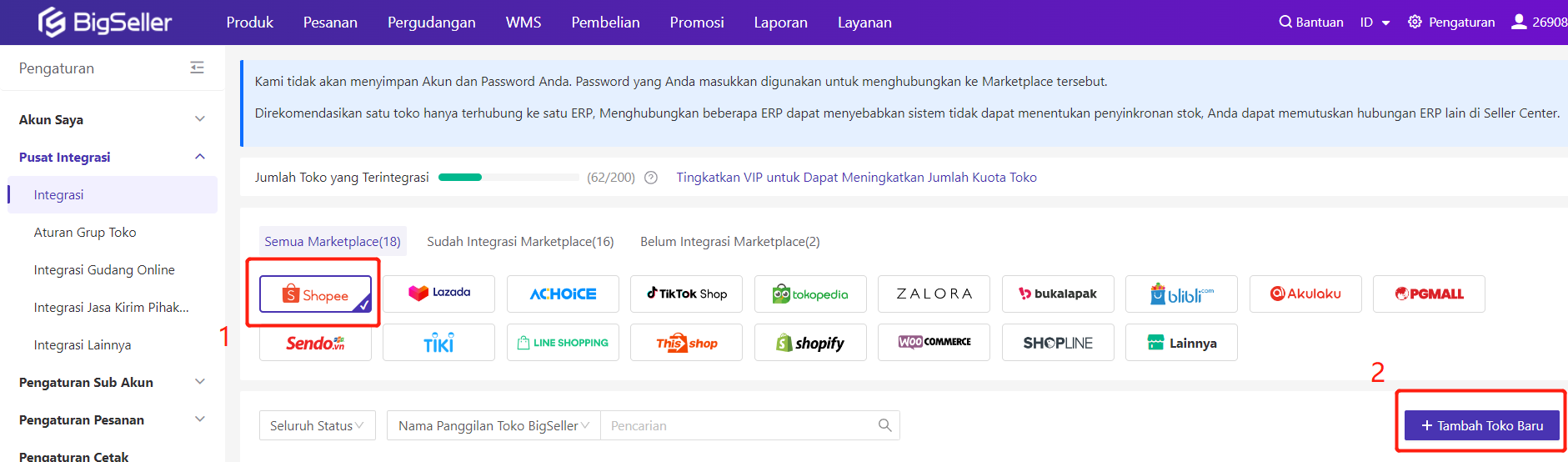Click the quota help question mark icon

(x=651, y=178)
